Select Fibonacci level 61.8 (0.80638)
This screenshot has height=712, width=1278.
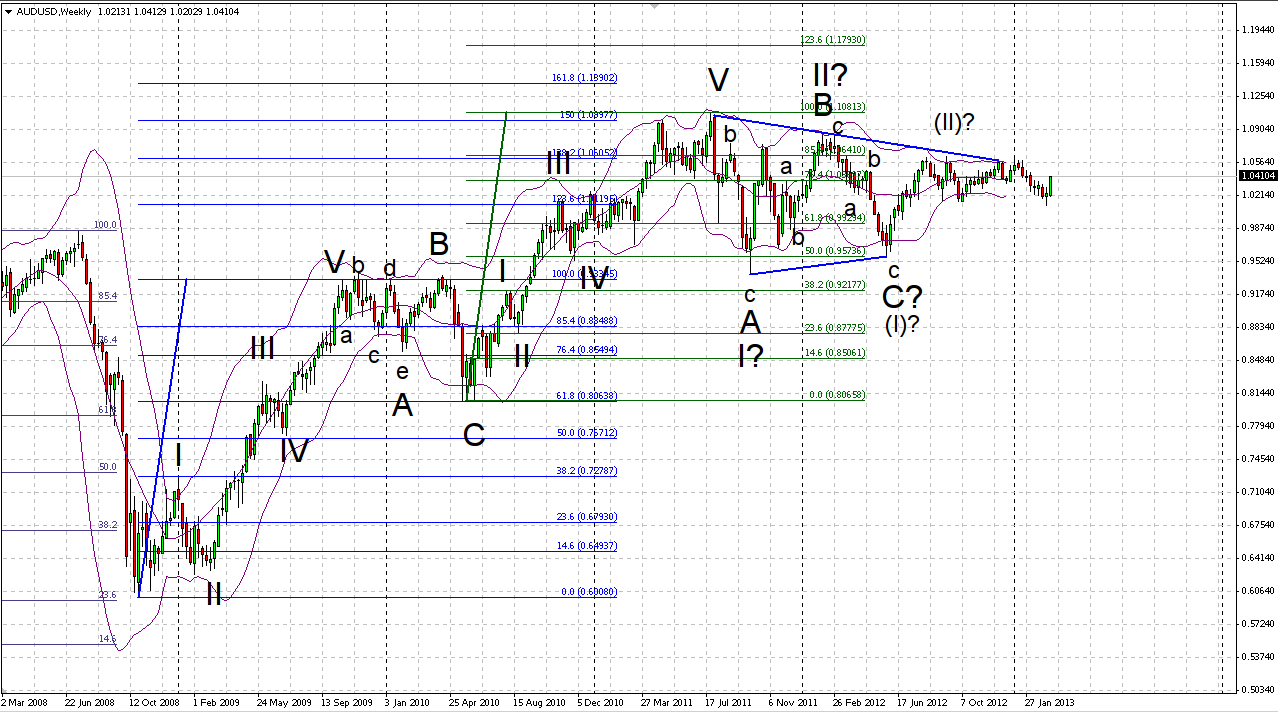click(586, 396)
